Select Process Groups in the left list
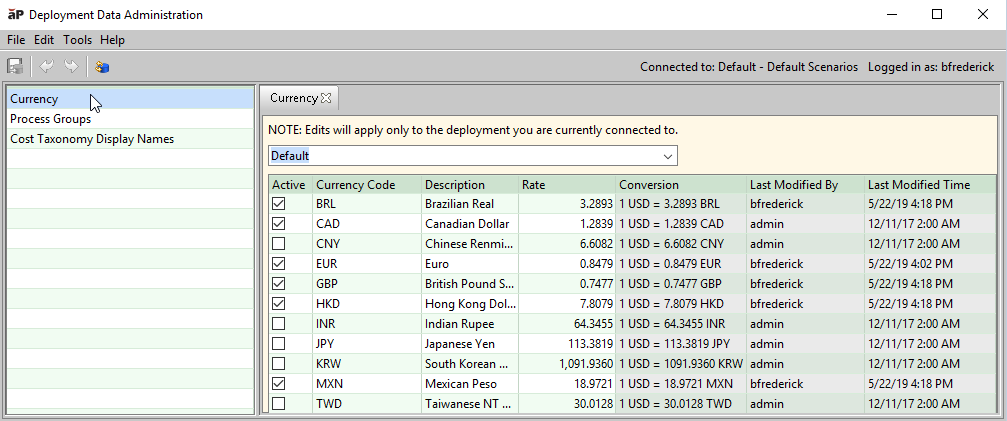Image resolution: width=1007 pixels, height=421 pixels. (51, 119)
